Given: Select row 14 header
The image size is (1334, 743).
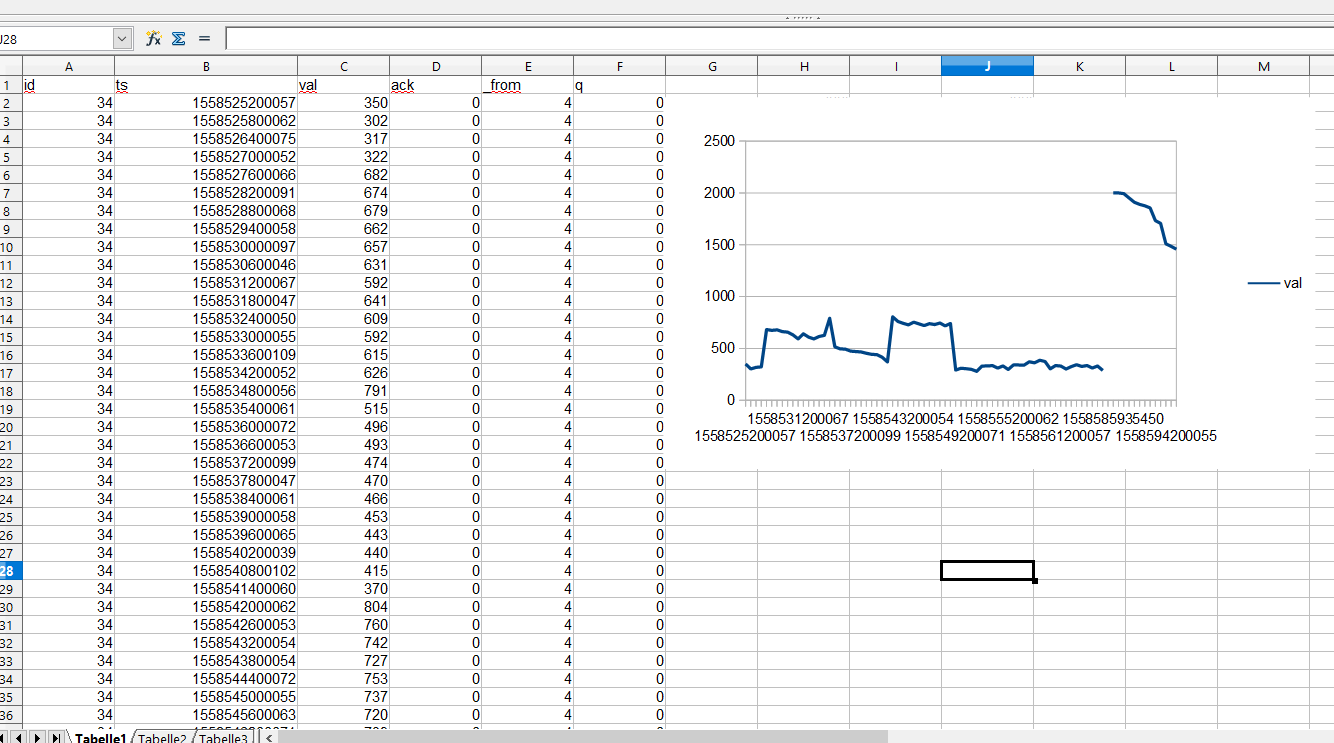Looking at the screenshot, I should pos(10,319).
